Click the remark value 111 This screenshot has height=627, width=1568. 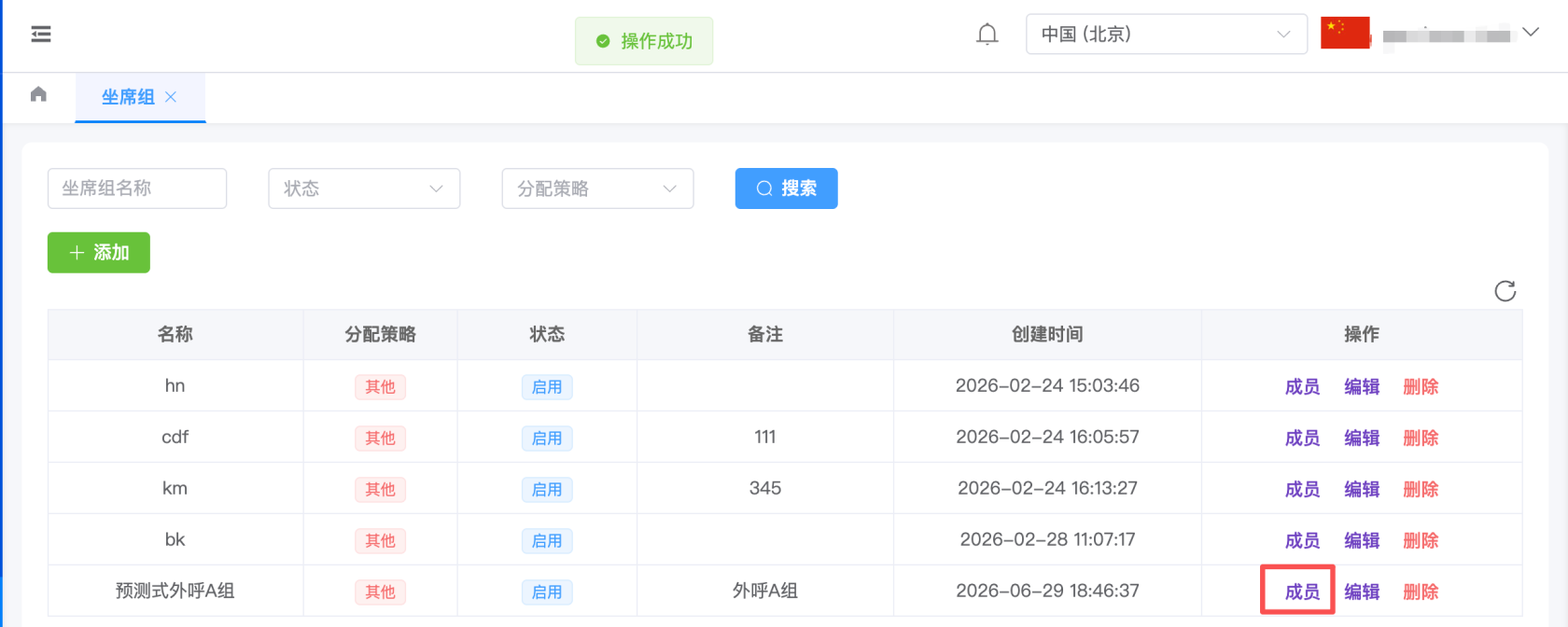click(765, 438)
